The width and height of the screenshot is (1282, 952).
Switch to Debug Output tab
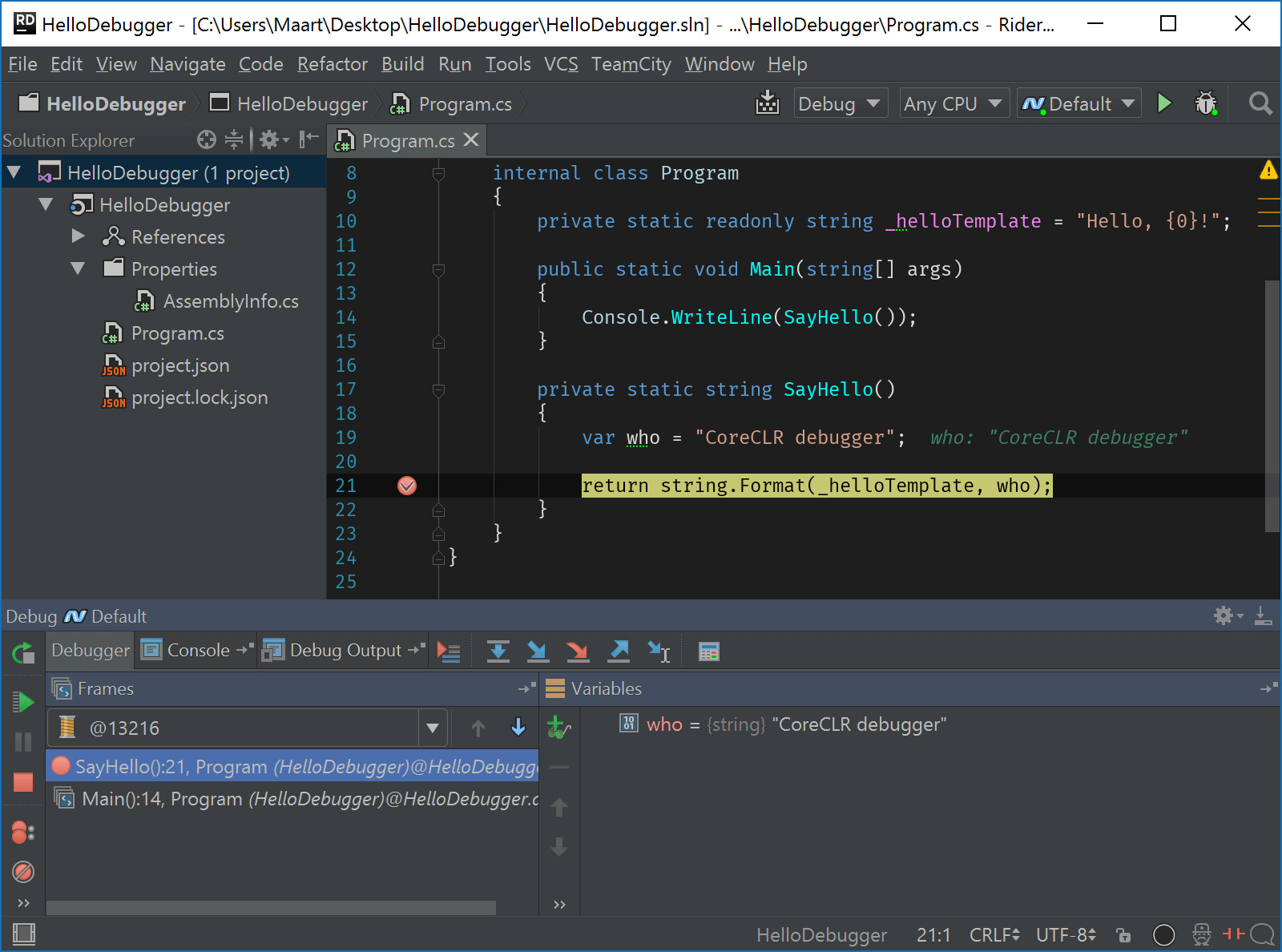tap(344, 650)
